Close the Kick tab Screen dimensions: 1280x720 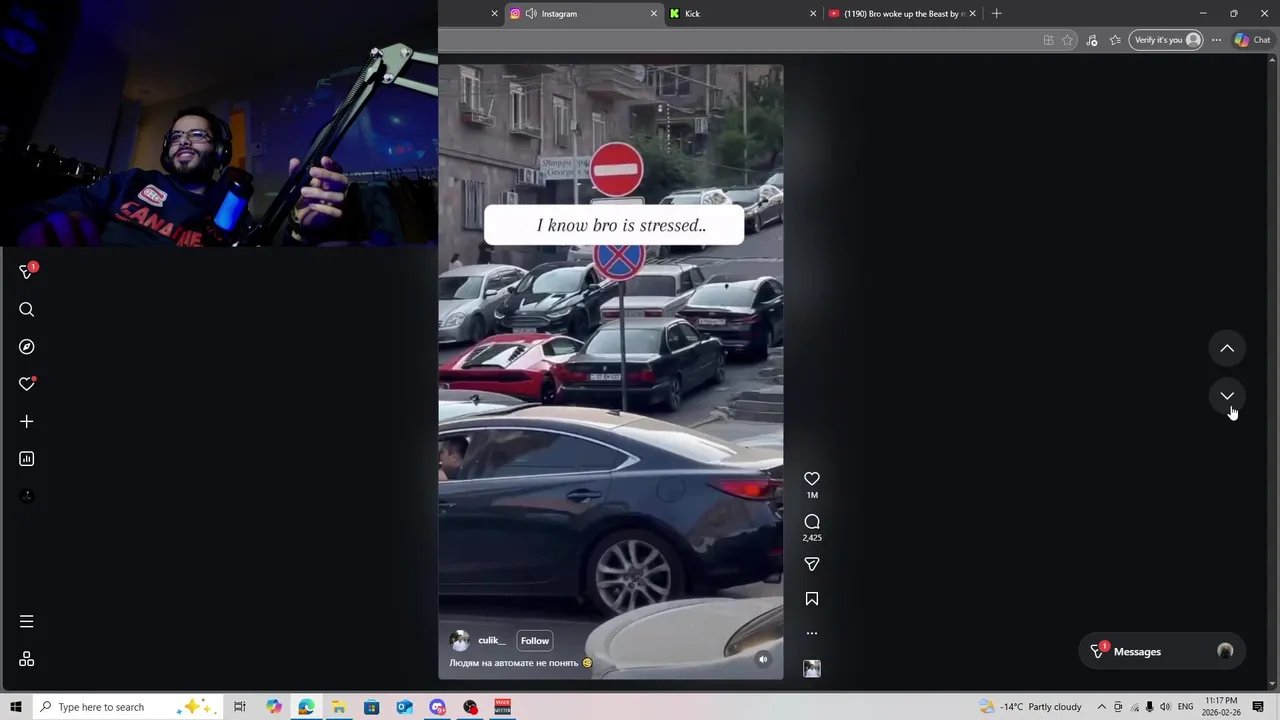[x=813, y=13]
